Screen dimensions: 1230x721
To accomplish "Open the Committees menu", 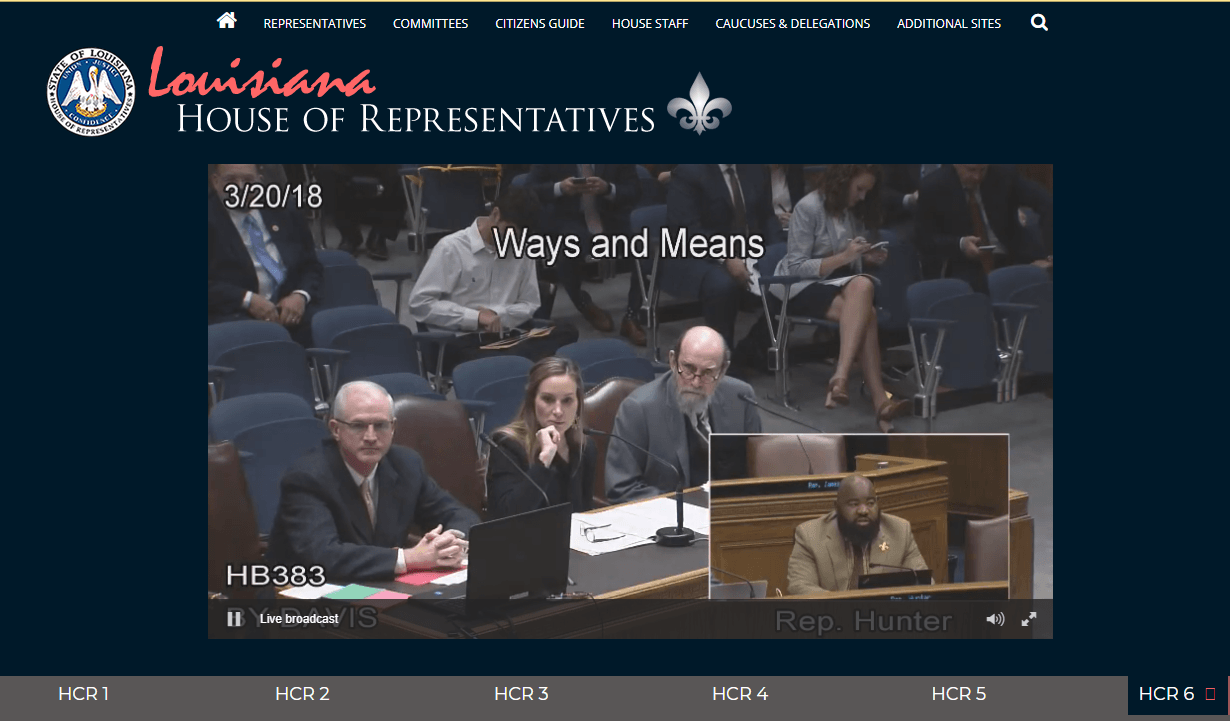I will point(430,23).
